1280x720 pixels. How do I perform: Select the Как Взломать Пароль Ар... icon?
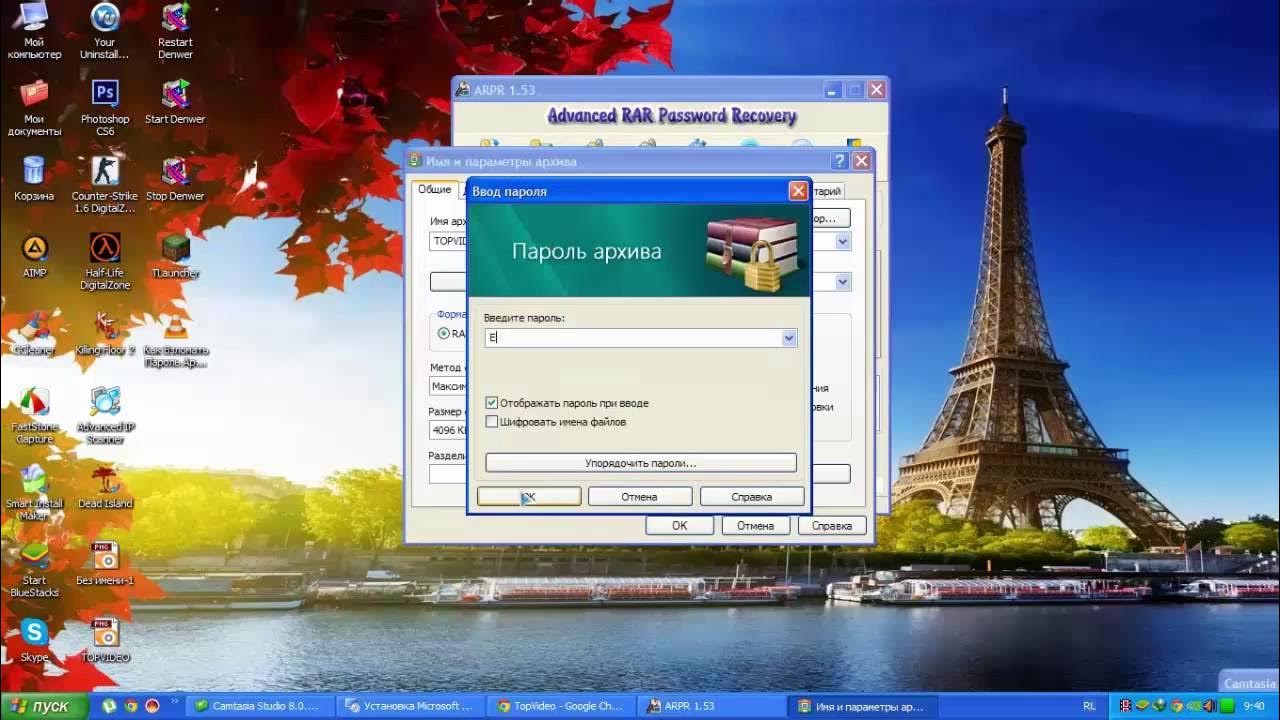(x=175, y=338)
